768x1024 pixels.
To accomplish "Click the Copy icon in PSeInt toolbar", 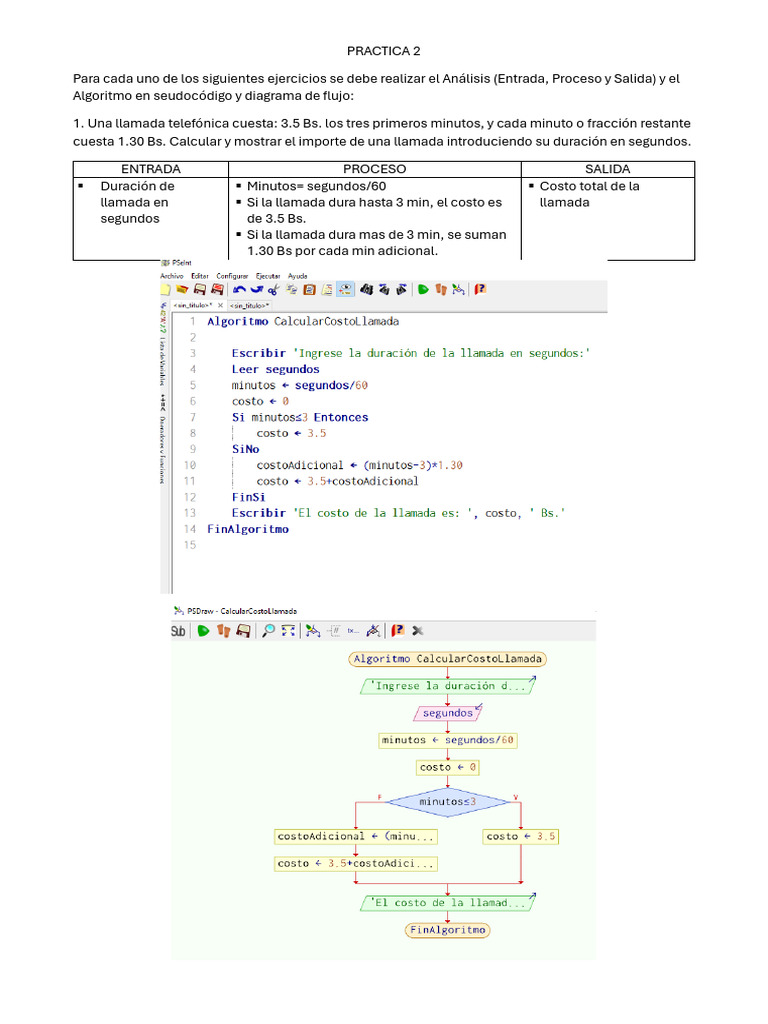I will coord(292,289).
